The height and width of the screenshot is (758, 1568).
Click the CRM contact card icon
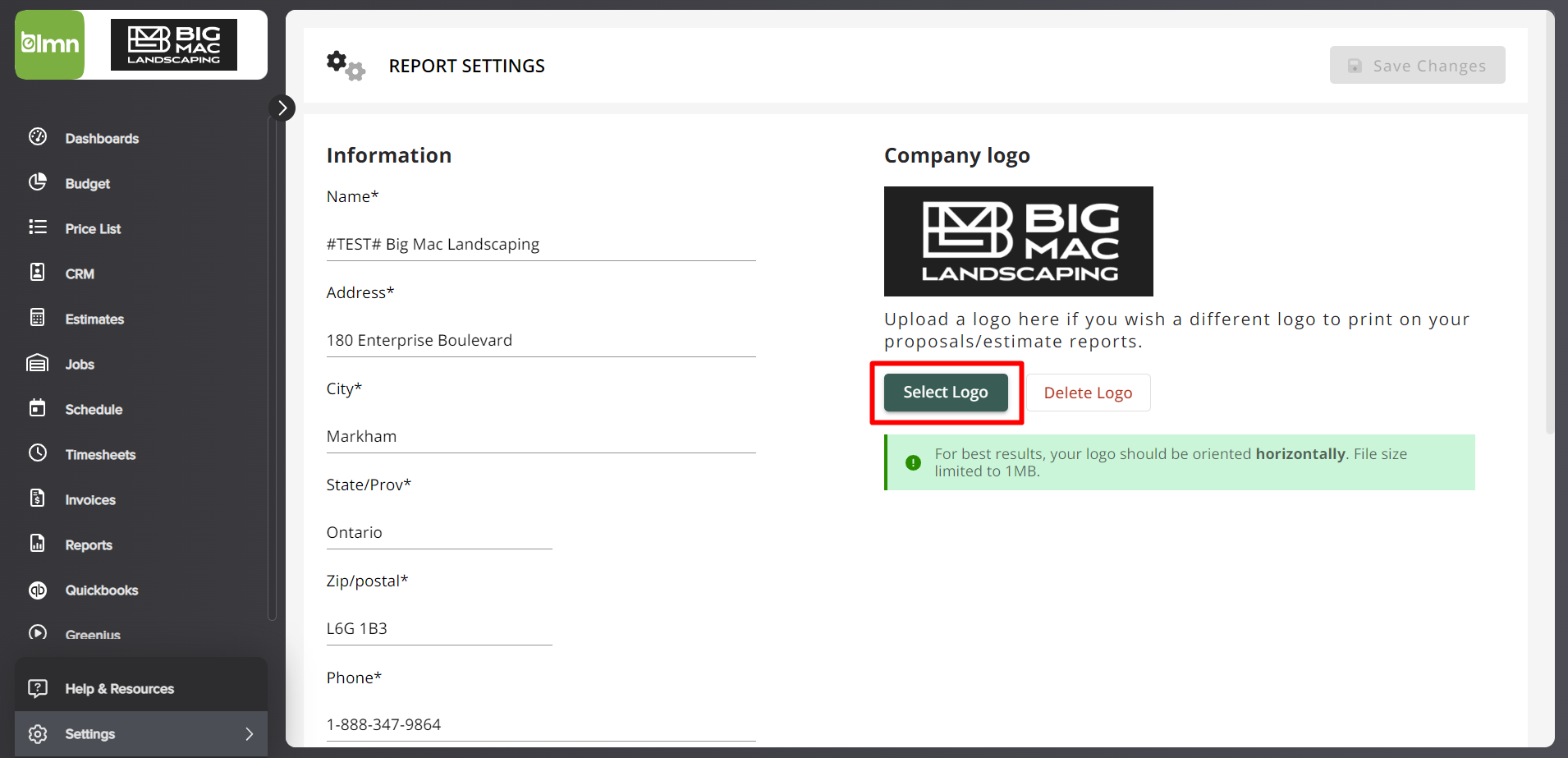tap(38, 273)
